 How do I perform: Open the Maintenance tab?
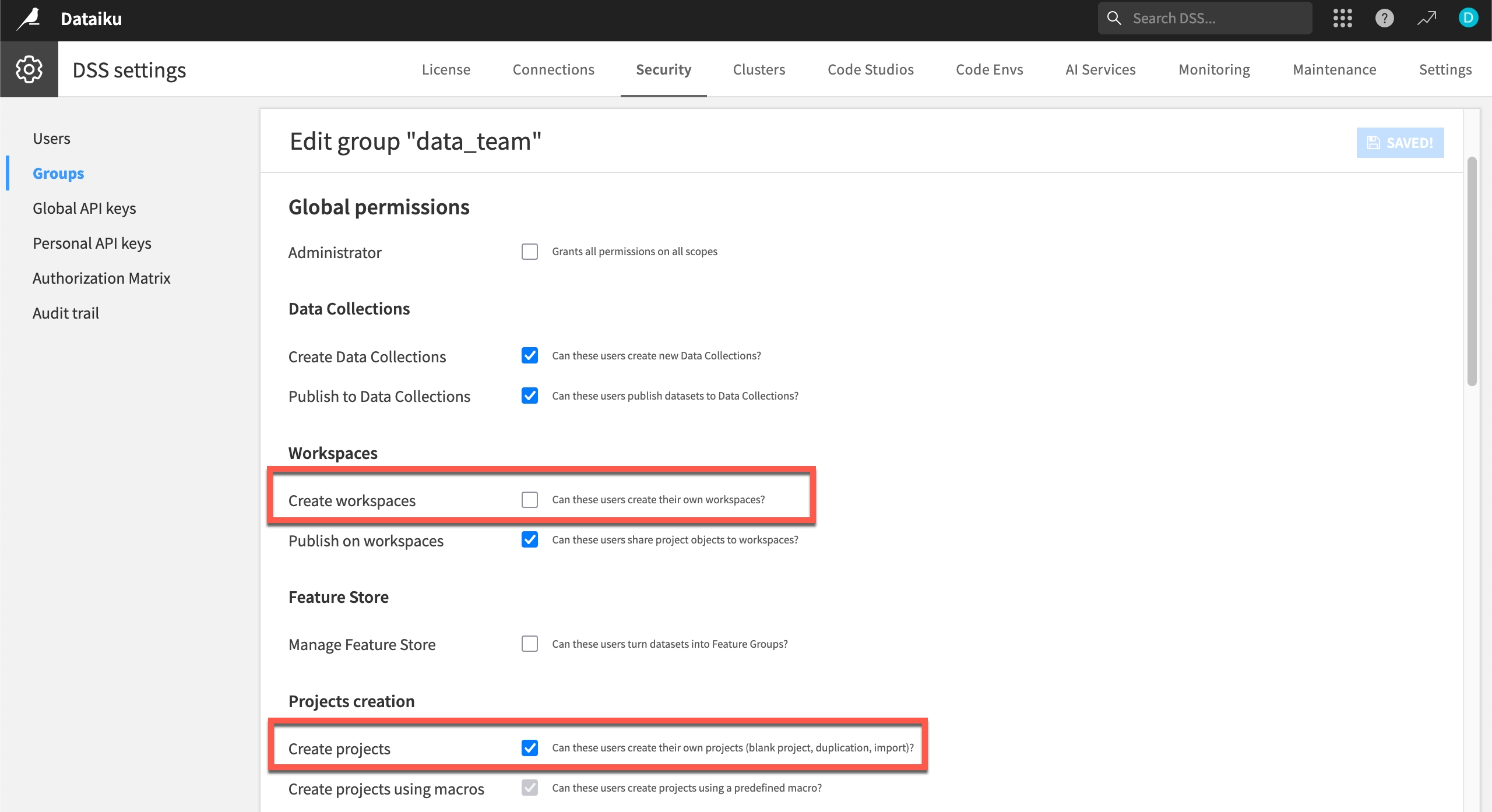[x=1334, y=69]
